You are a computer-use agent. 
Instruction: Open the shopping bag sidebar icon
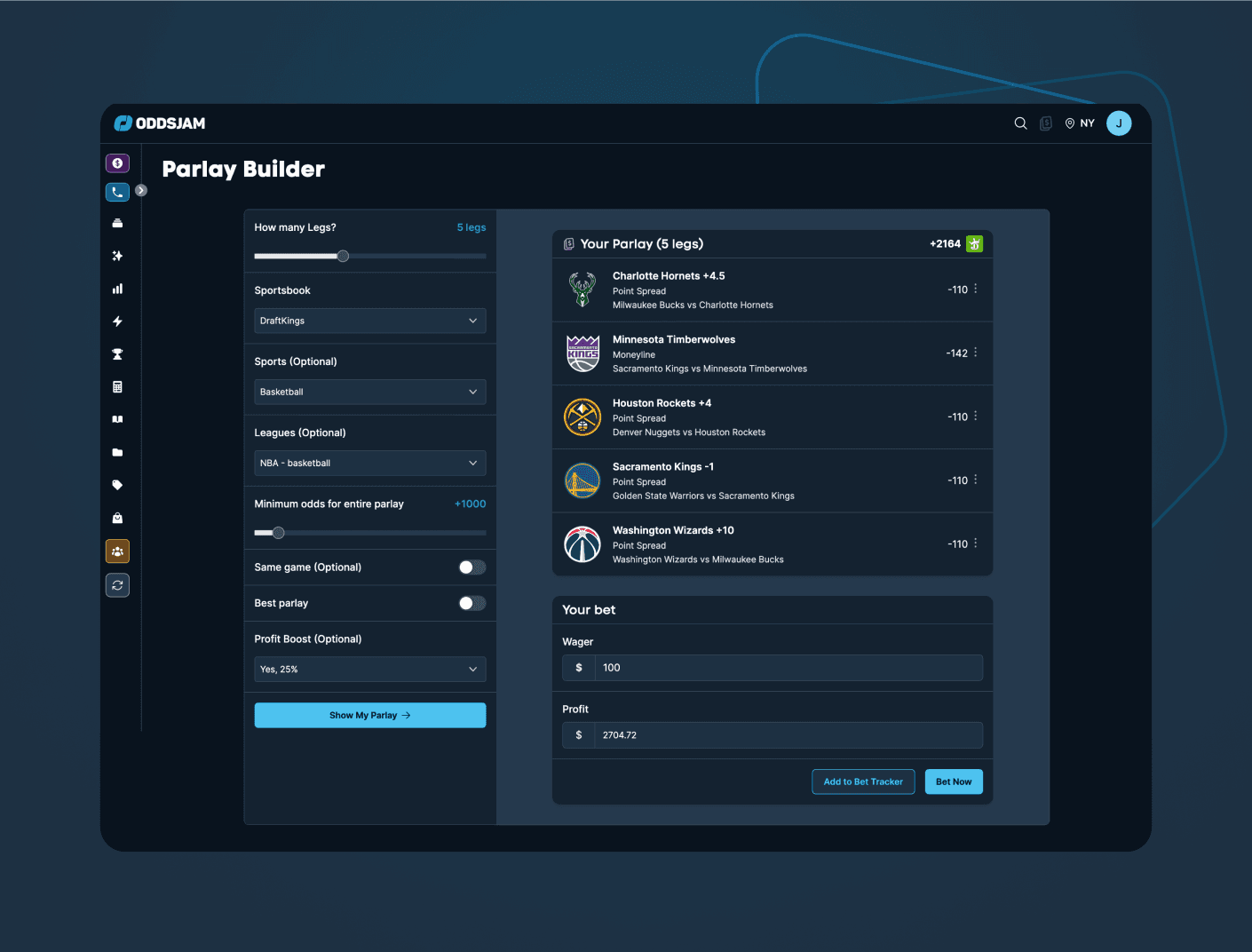coord(117,518)
